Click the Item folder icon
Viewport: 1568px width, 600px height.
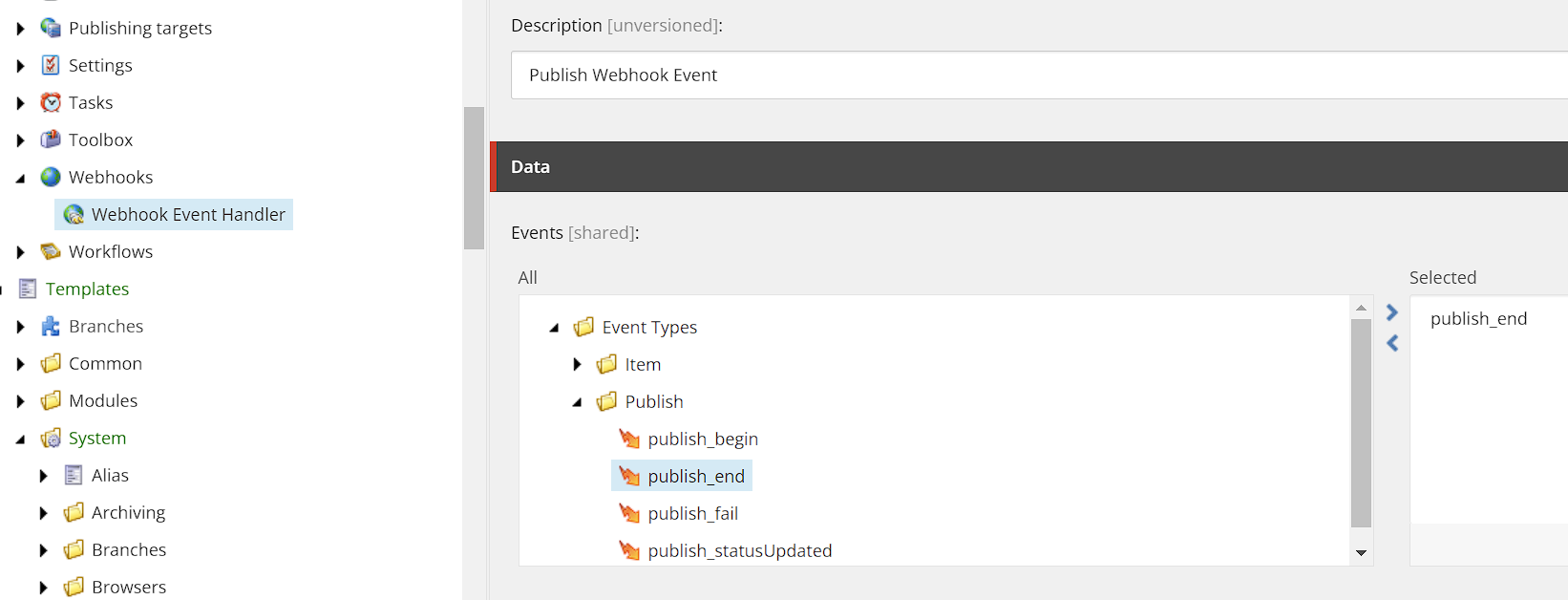[x=606, y=364]
